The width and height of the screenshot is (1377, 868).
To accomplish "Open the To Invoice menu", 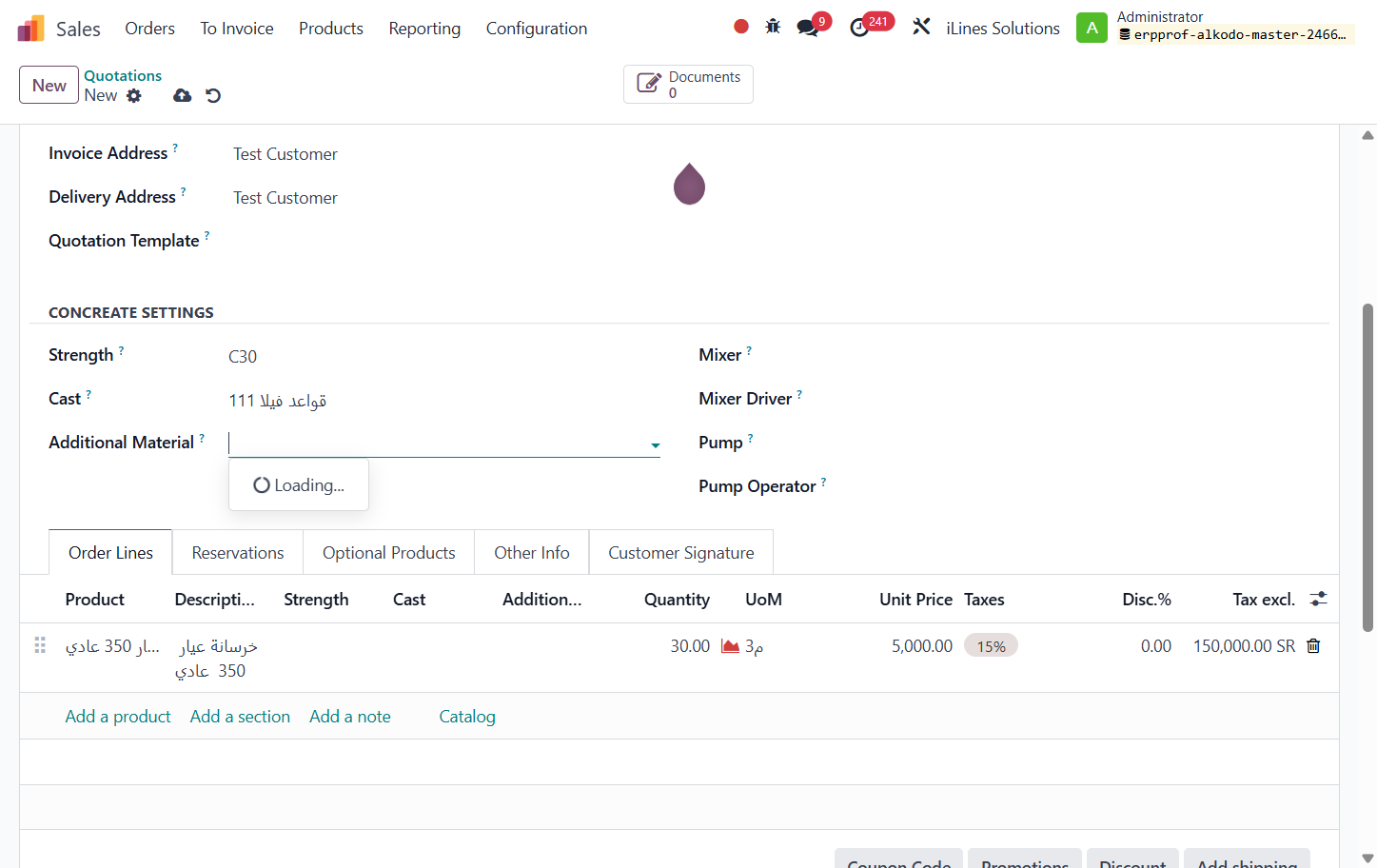I will tap(237, 29).
